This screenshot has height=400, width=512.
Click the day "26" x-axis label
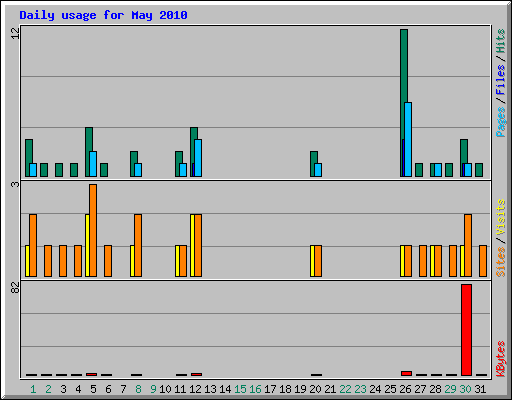[405, 389]
